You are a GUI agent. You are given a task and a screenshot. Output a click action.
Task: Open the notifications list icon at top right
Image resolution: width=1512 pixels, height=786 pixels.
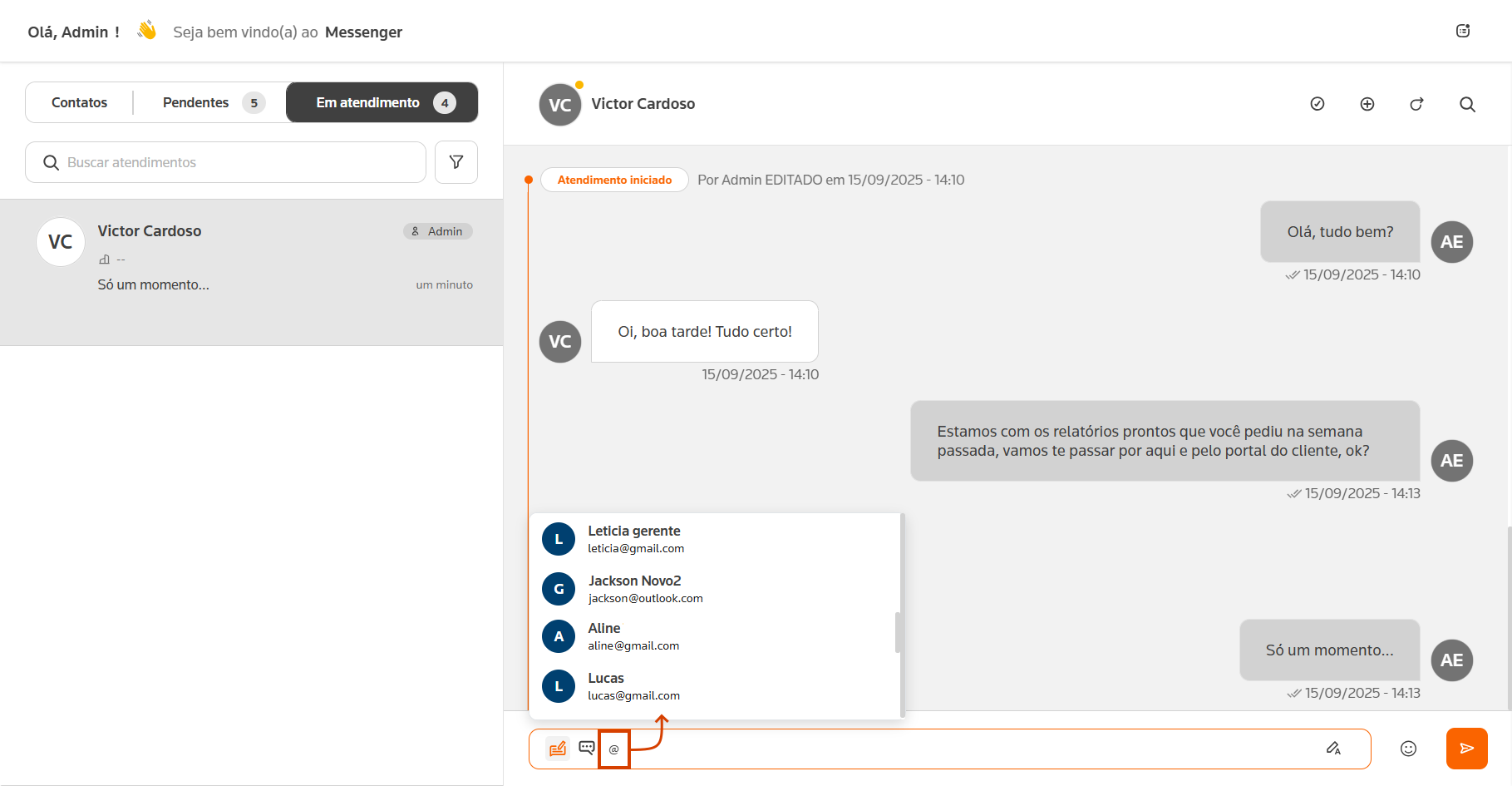pos(1463,31)
